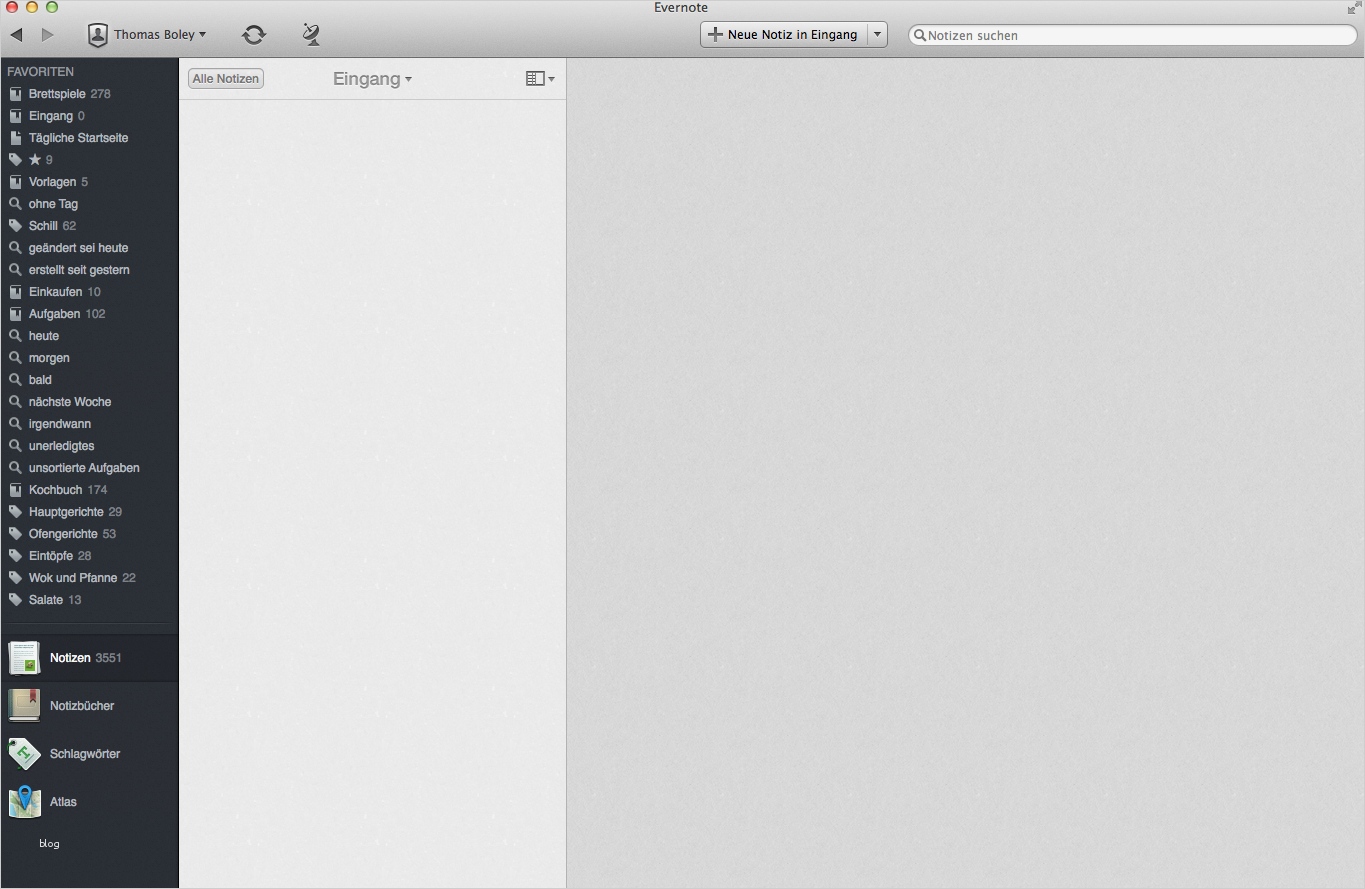Click the magnifier icon beside ohne Tag

[15, 204]
